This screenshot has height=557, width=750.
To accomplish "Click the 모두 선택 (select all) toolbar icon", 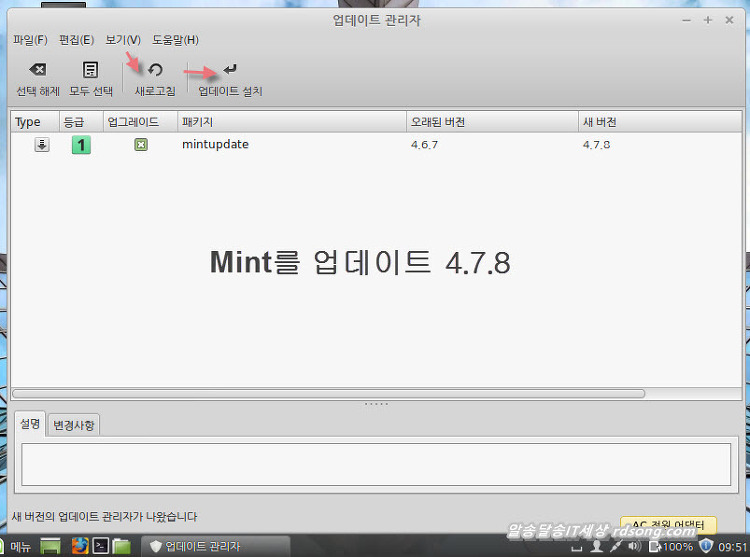I will tap(90, 70).
